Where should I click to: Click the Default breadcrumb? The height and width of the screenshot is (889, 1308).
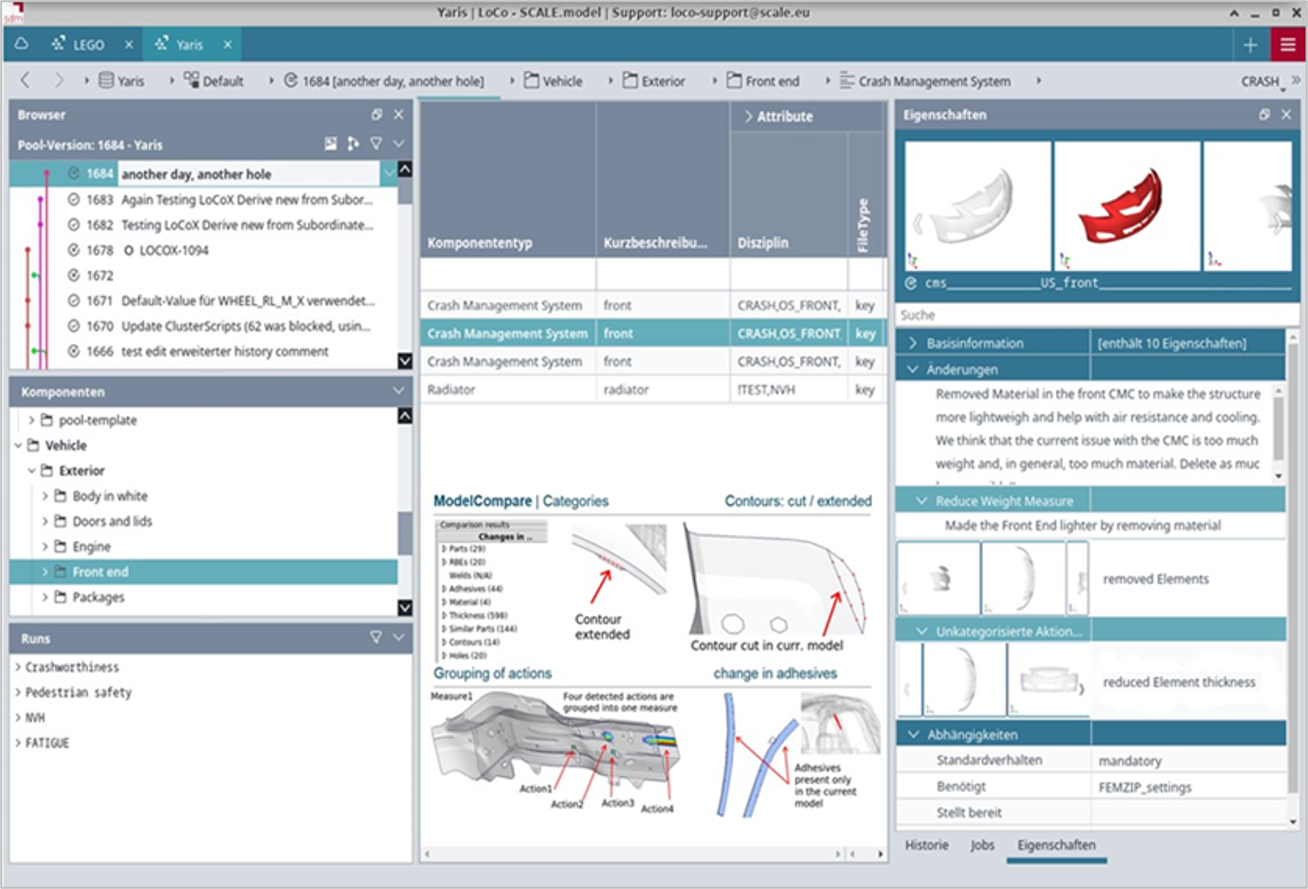(x=213, y=81)
